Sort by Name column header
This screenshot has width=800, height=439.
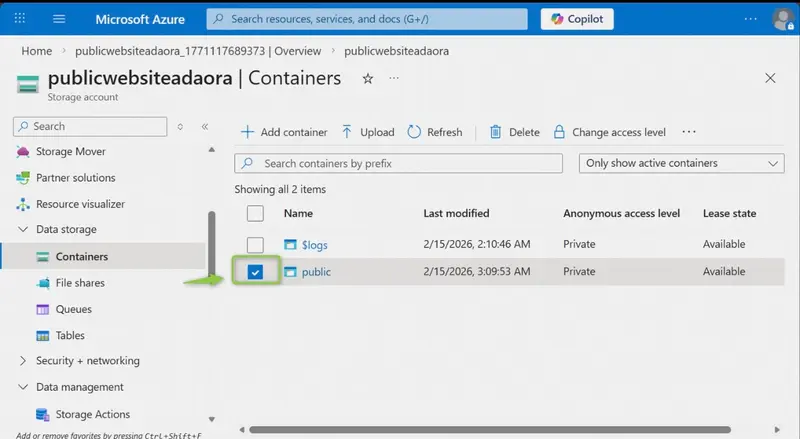pos(298,213)
